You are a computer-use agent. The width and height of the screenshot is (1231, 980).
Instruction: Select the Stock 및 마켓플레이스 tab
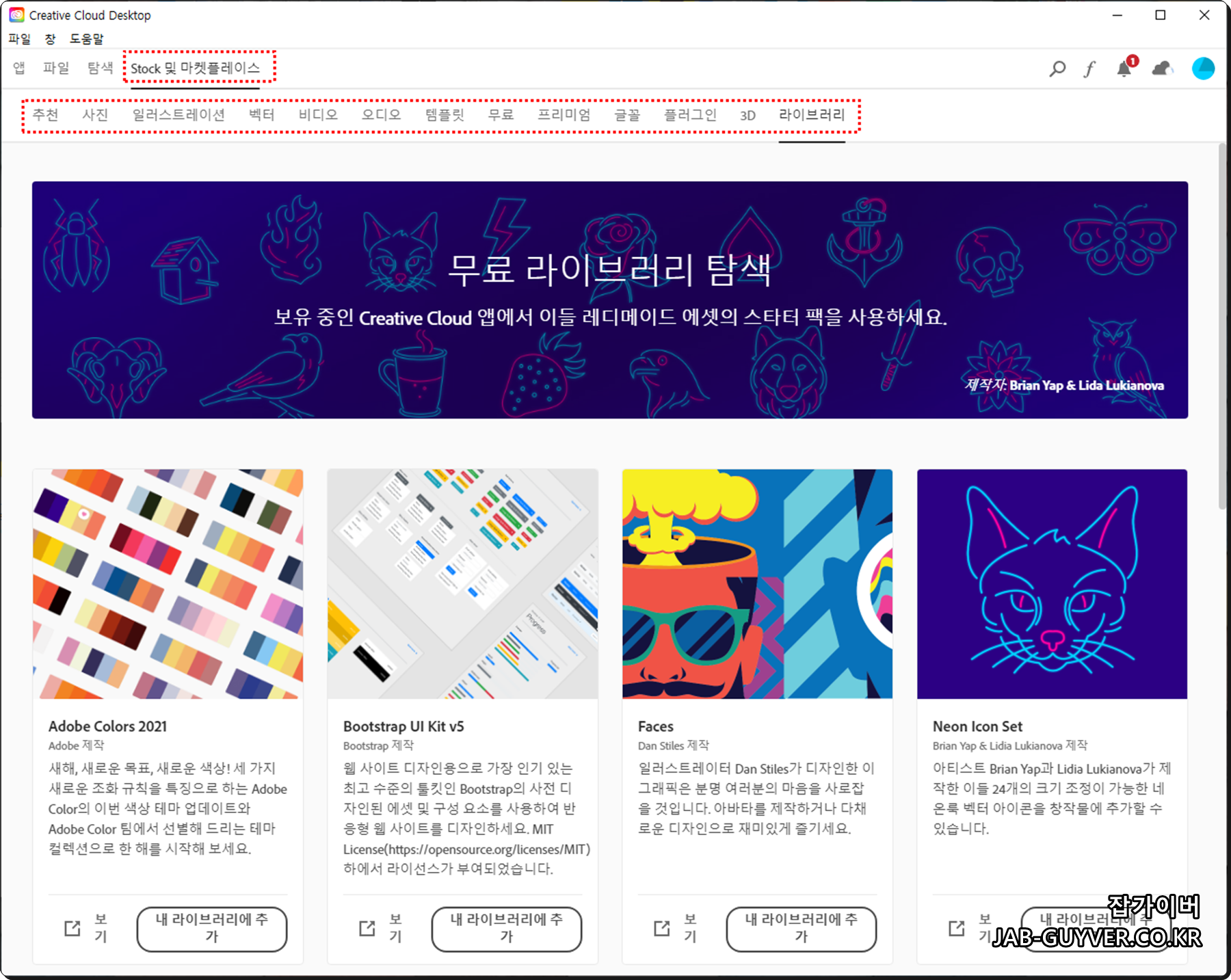[196, 68]
